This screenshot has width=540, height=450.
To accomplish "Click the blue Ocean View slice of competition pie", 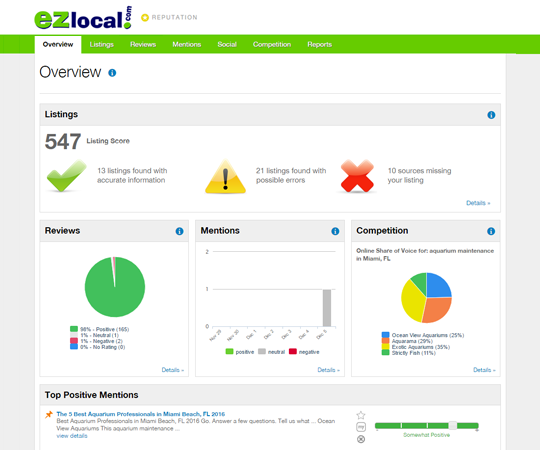I will [438, 286].
